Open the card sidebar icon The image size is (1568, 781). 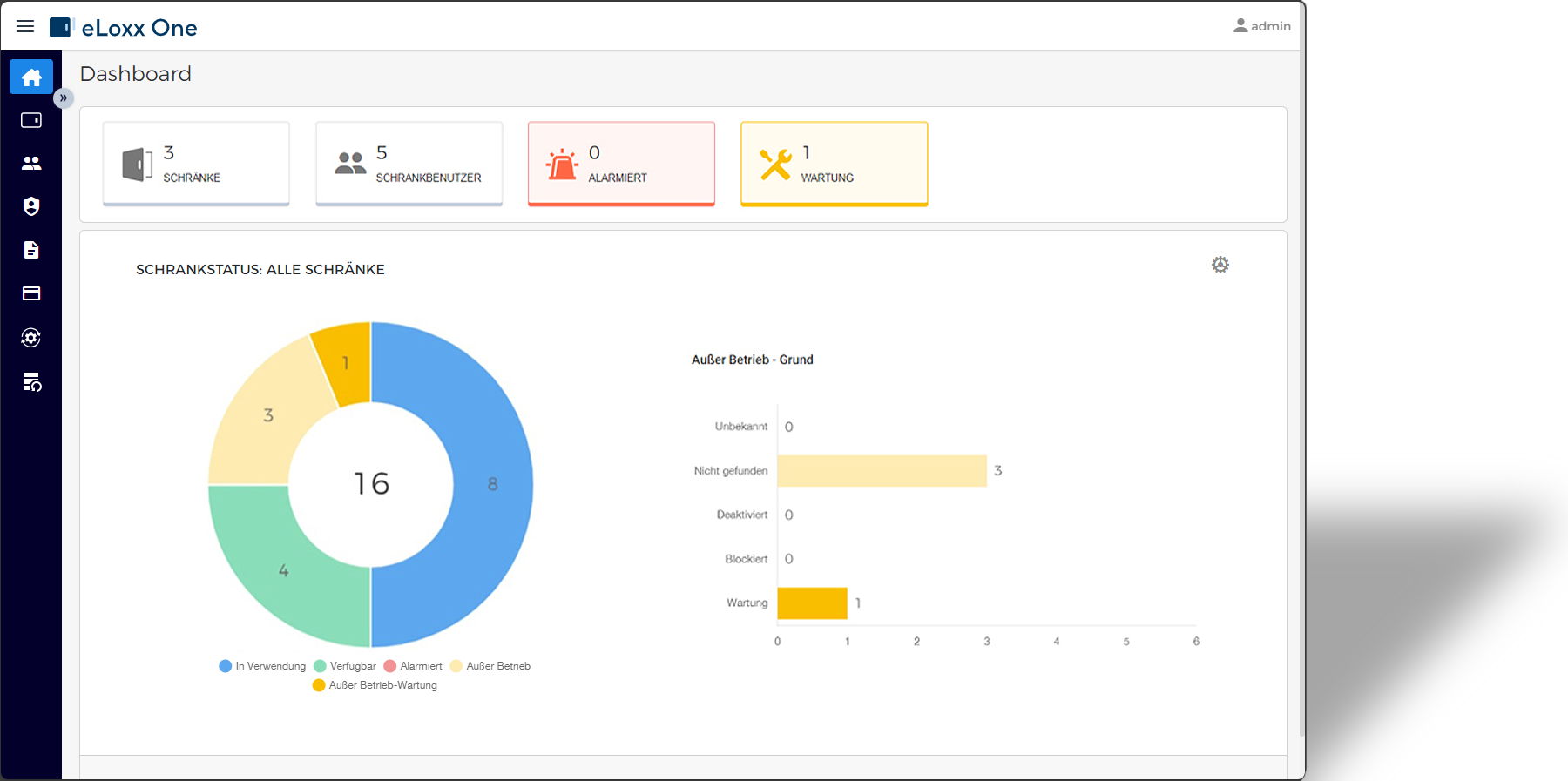point(31,293)
